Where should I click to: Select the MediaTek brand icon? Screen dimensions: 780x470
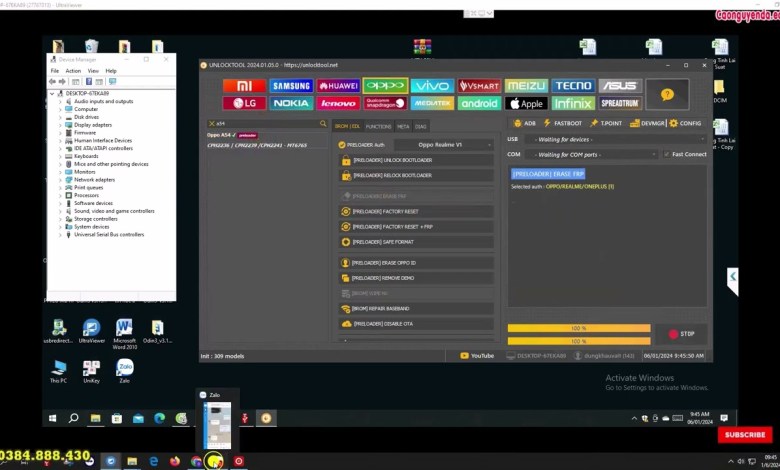(x=432, y=103)
